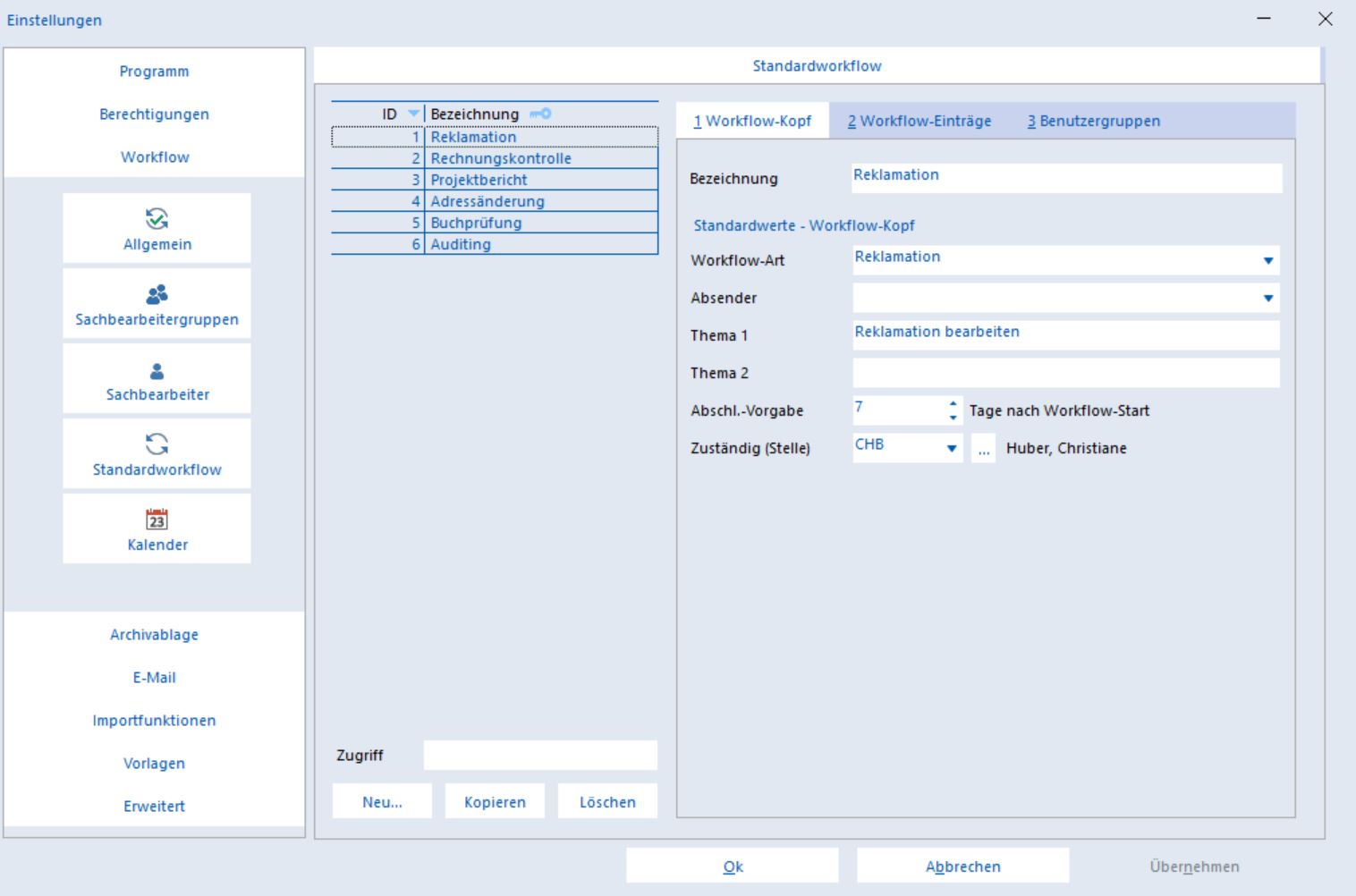Increase Abschl.-Vorgabe days with up arrow

[953, 404]
